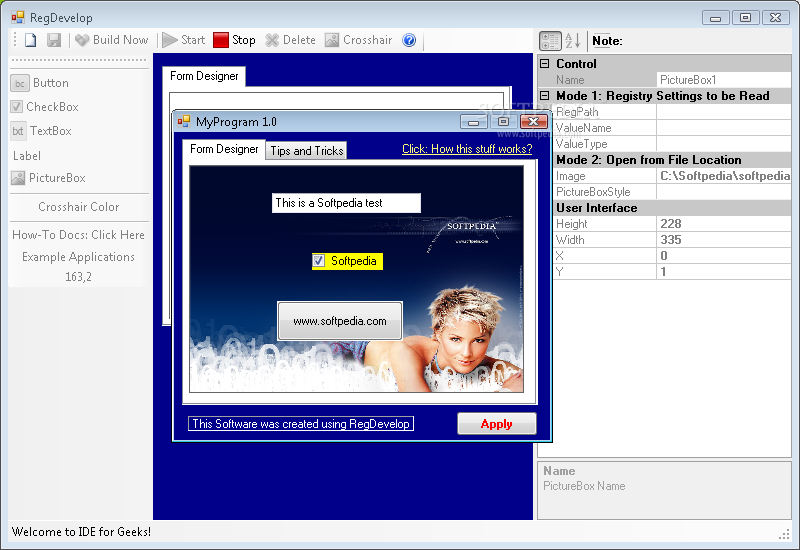Switch property grid to Categorized view
800x550 pixels.
click(550, 41)
